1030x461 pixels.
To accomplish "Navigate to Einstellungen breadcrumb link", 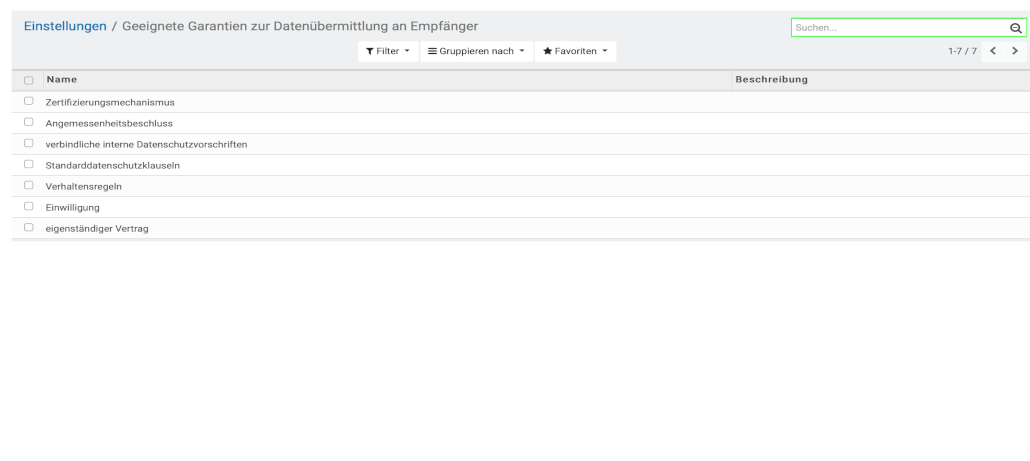I will [x=65, y=26].
